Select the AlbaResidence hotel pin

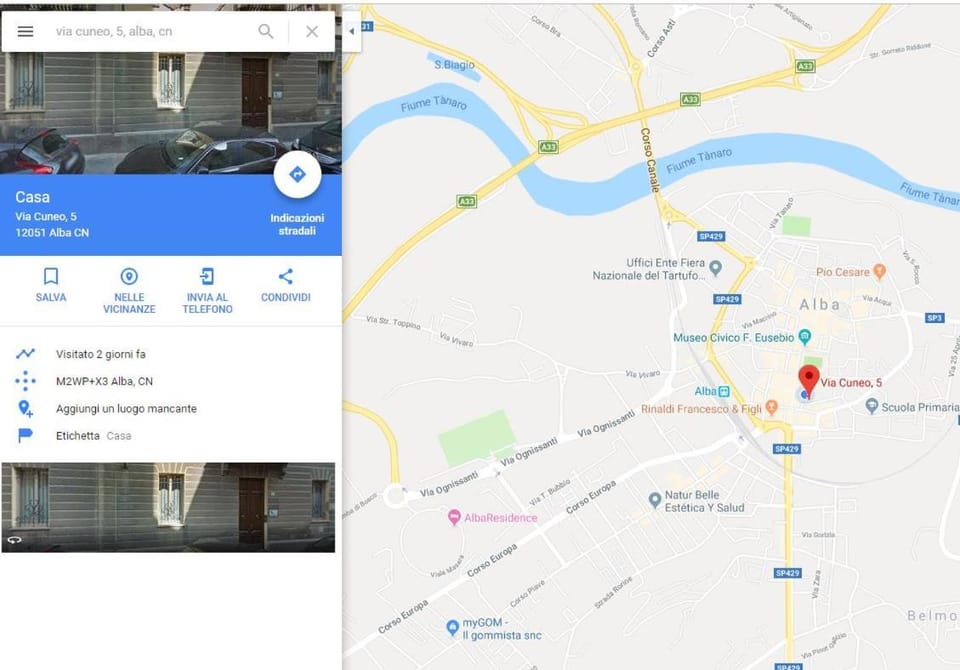454,518
